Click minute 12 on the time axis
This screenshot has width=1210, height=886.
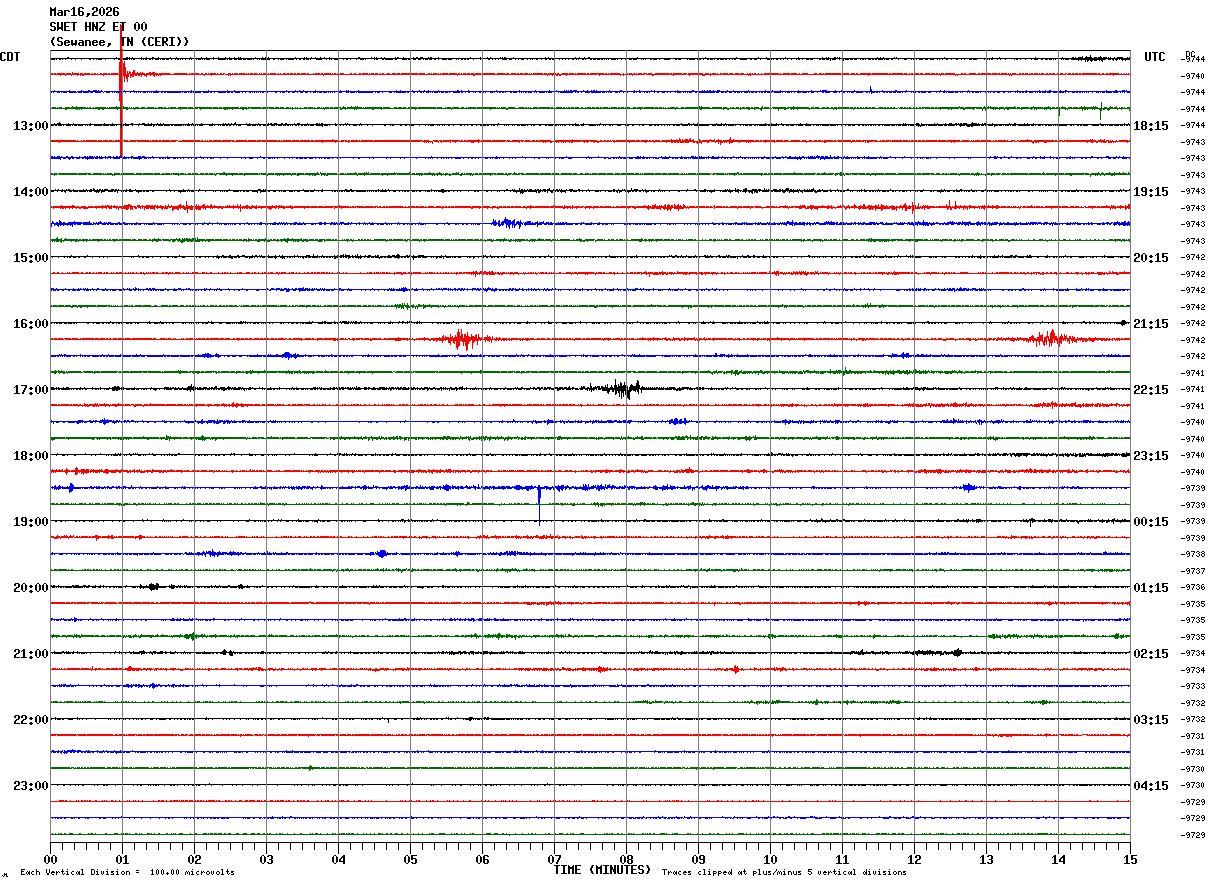[914, 859]
